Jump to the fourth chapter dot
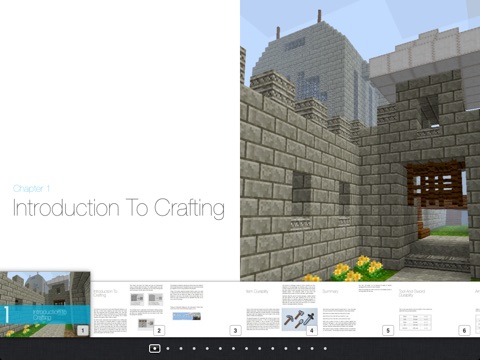 [194, 349]
